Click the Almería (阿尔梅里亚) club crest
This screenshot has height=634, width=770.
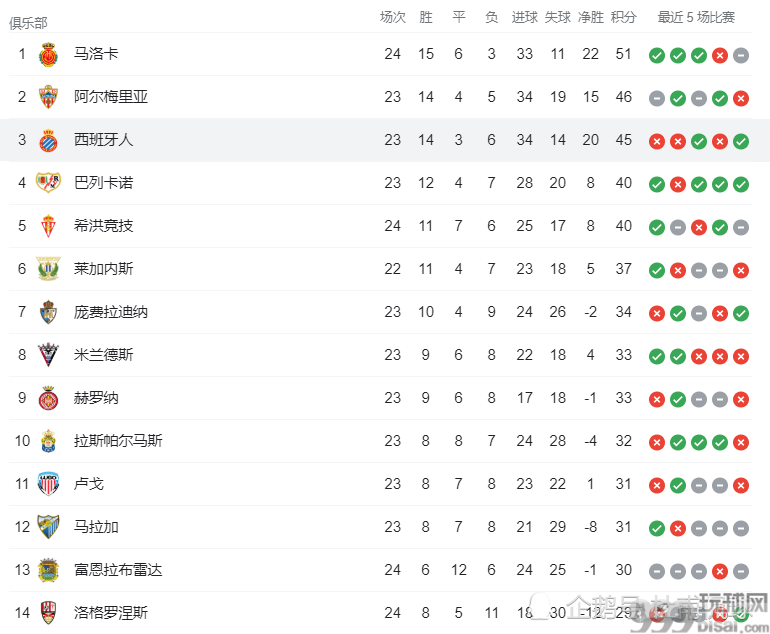pyautogui.click(x=48, y=97)
